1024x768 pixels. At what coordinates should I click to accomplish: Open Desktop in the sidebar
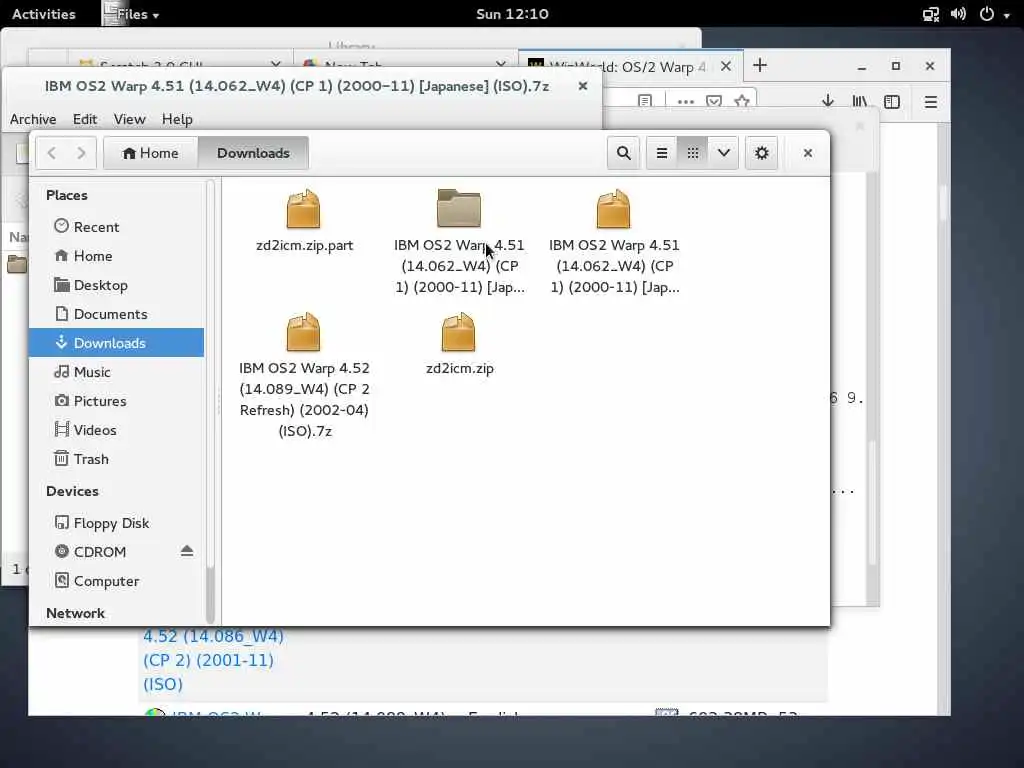pos(117,285)
